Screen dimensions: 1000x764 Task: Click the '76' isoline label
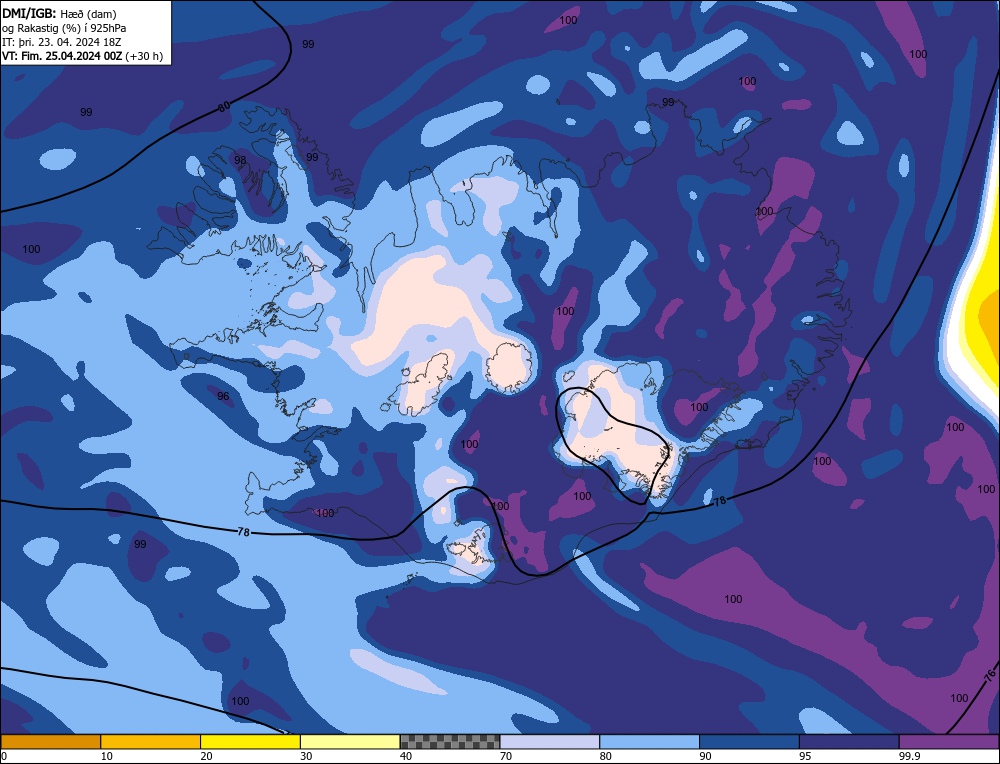(x=989, y=674)
